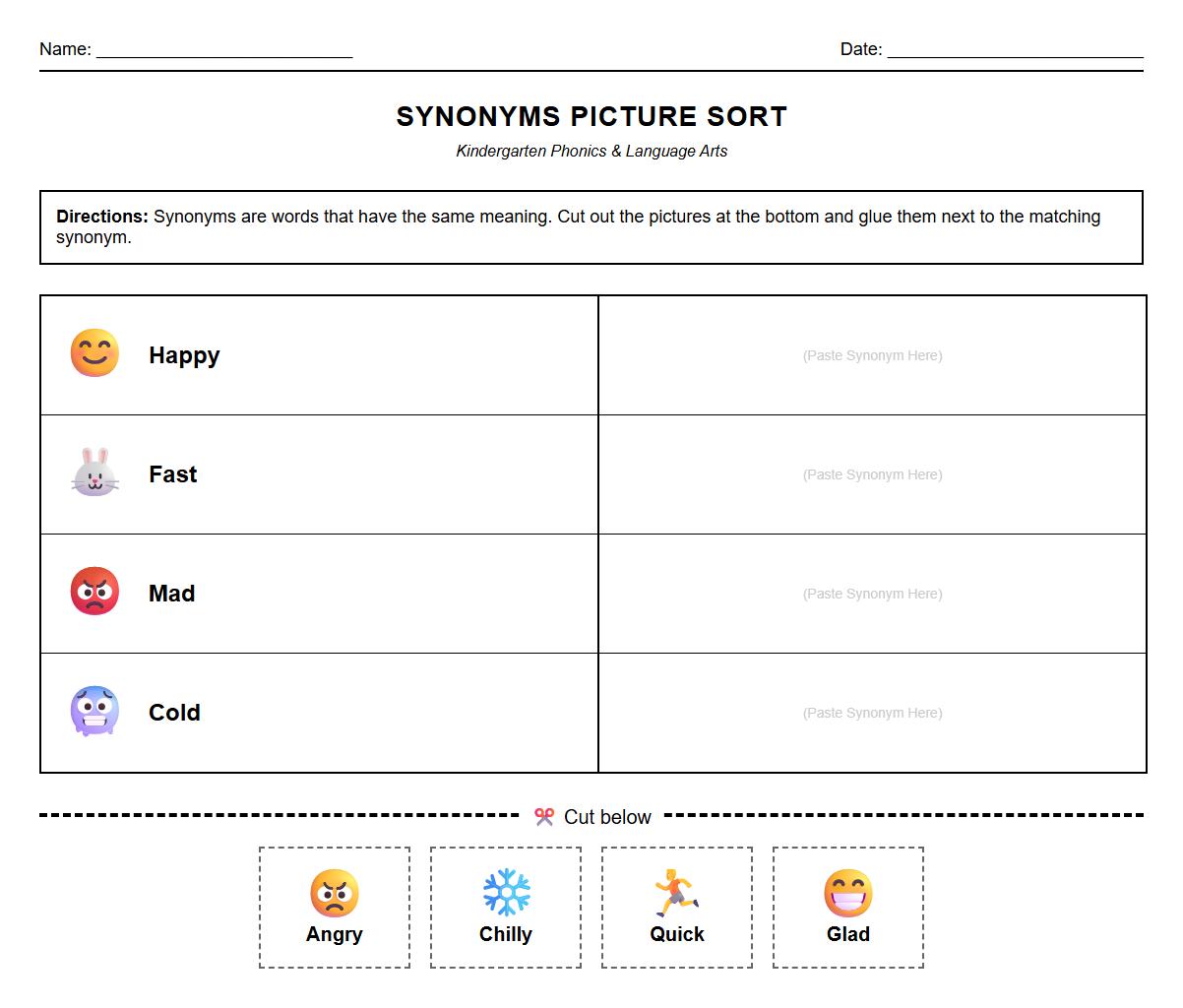Click the Paste Synonym Here placeholder beside Happy
The width and height of the screenshot is (1183, 1008).
click(871, 355)
